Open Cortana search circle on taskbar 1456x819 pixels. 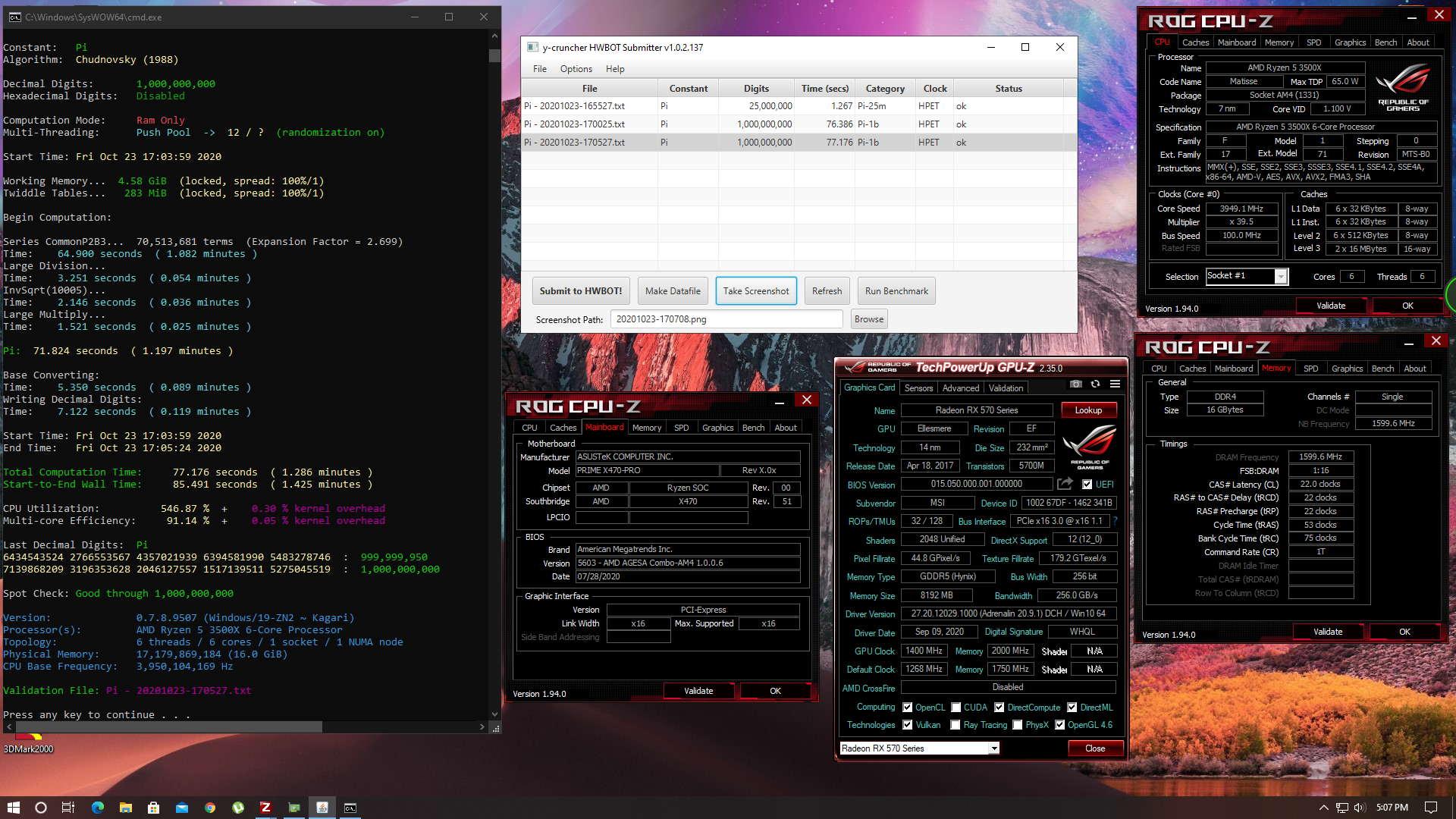[x=41, y=808]
